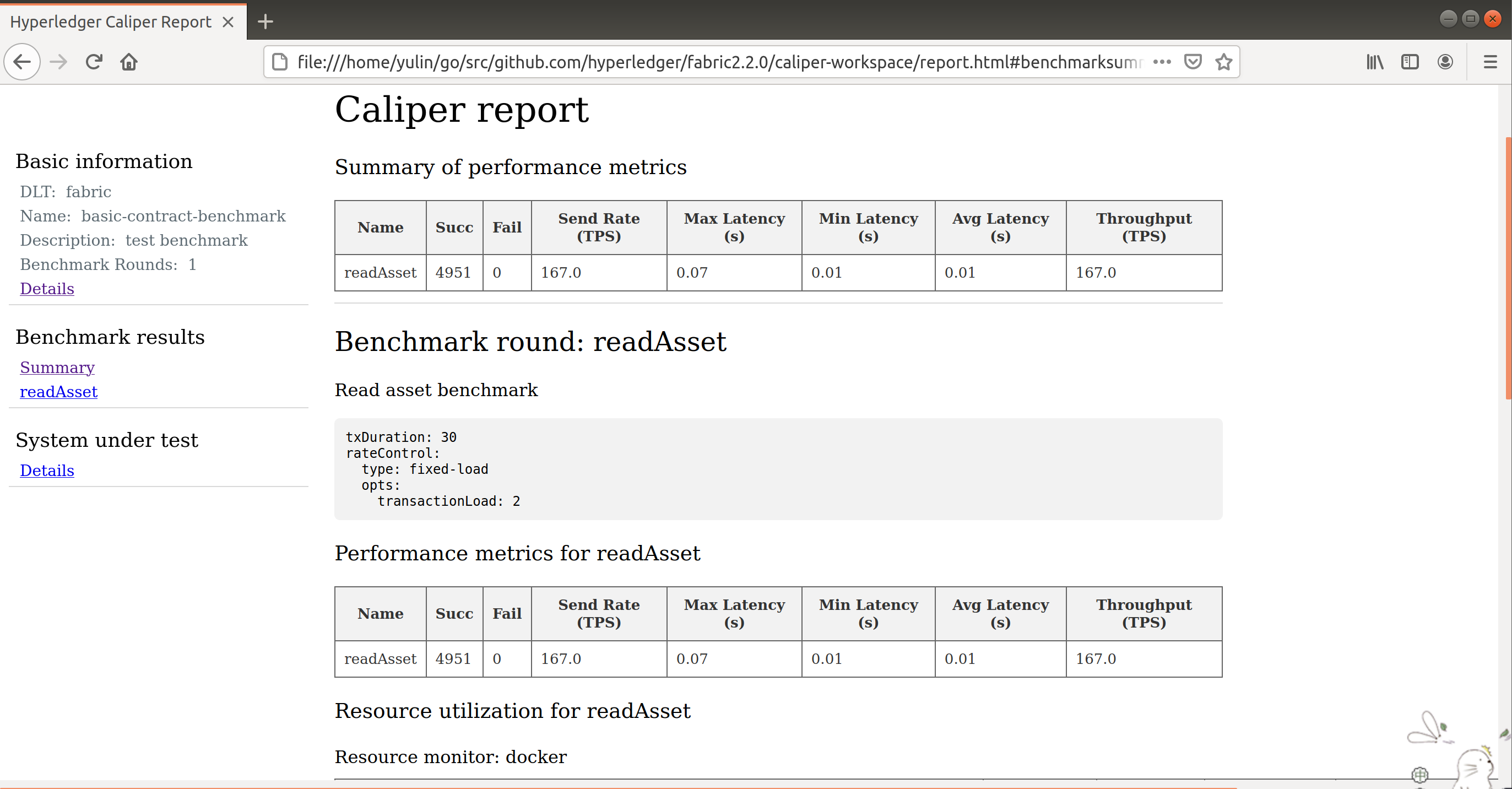Bookmark this page with the star

point(1224,62)
